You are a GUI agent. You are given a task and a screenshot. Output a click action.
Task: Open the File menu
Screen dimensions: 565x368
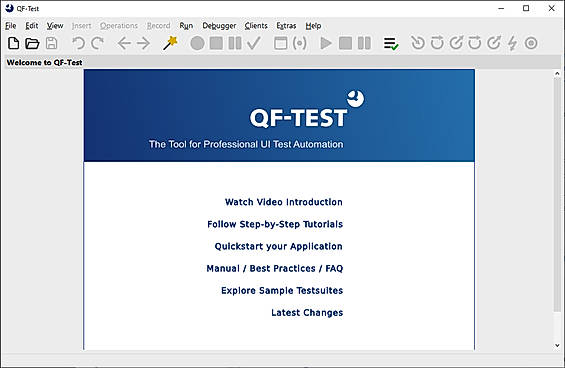[x=10, y=26]
